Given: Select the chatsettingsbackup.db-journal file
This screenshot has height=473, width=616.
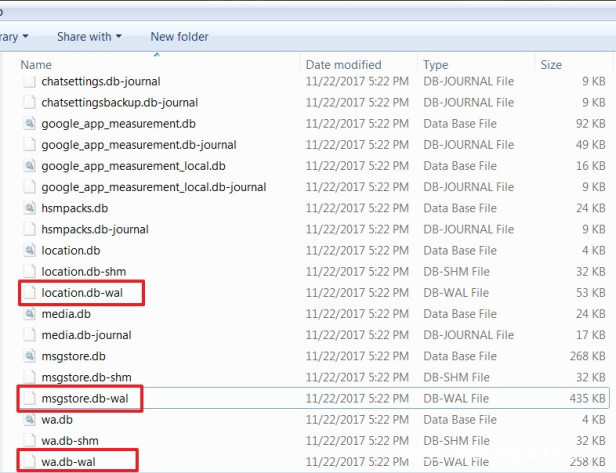Looking at the screenshot, I should (x=119, y=102).
